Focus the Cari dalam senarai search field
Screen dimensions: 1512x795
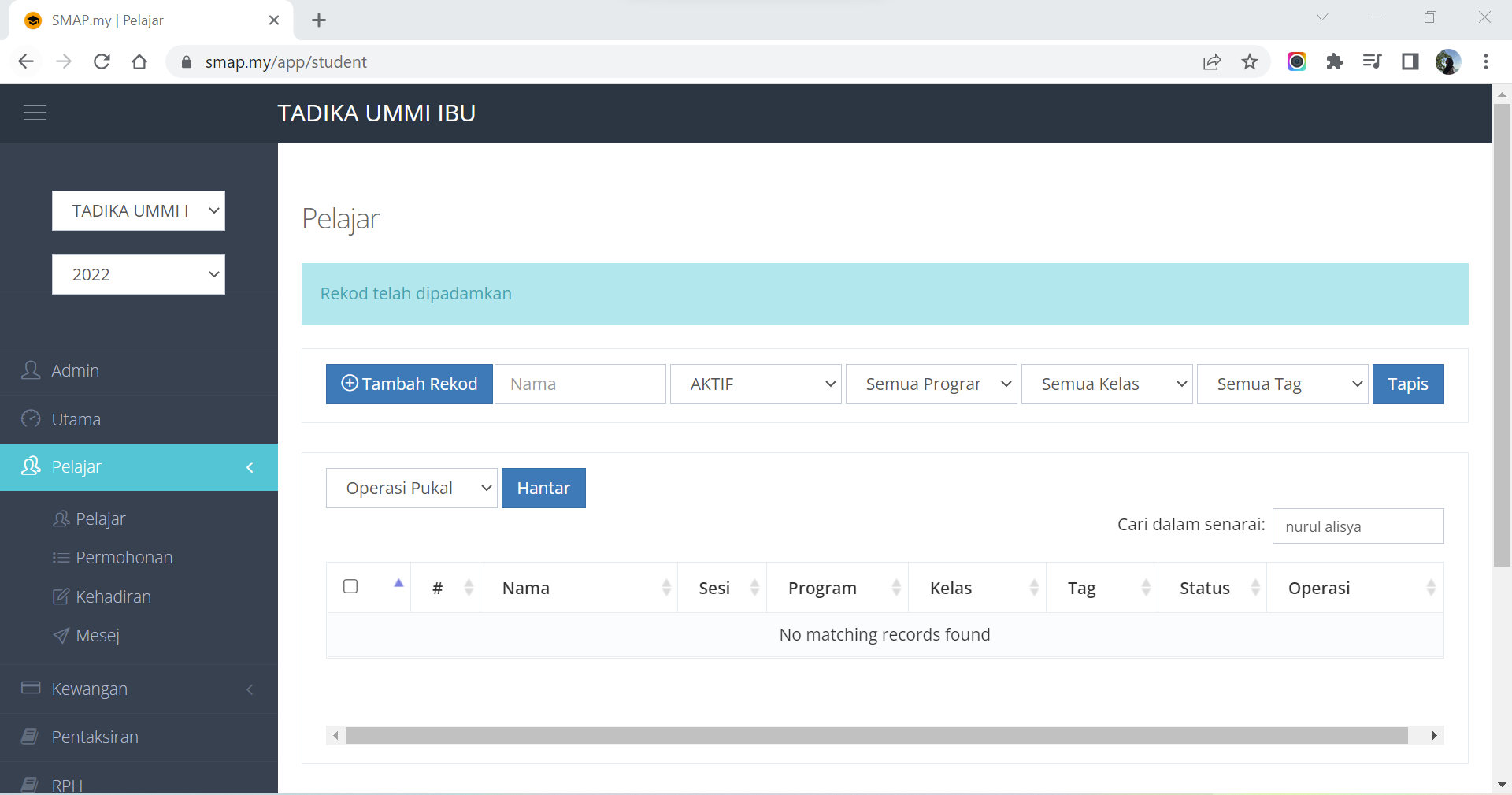coord(1358,526)
